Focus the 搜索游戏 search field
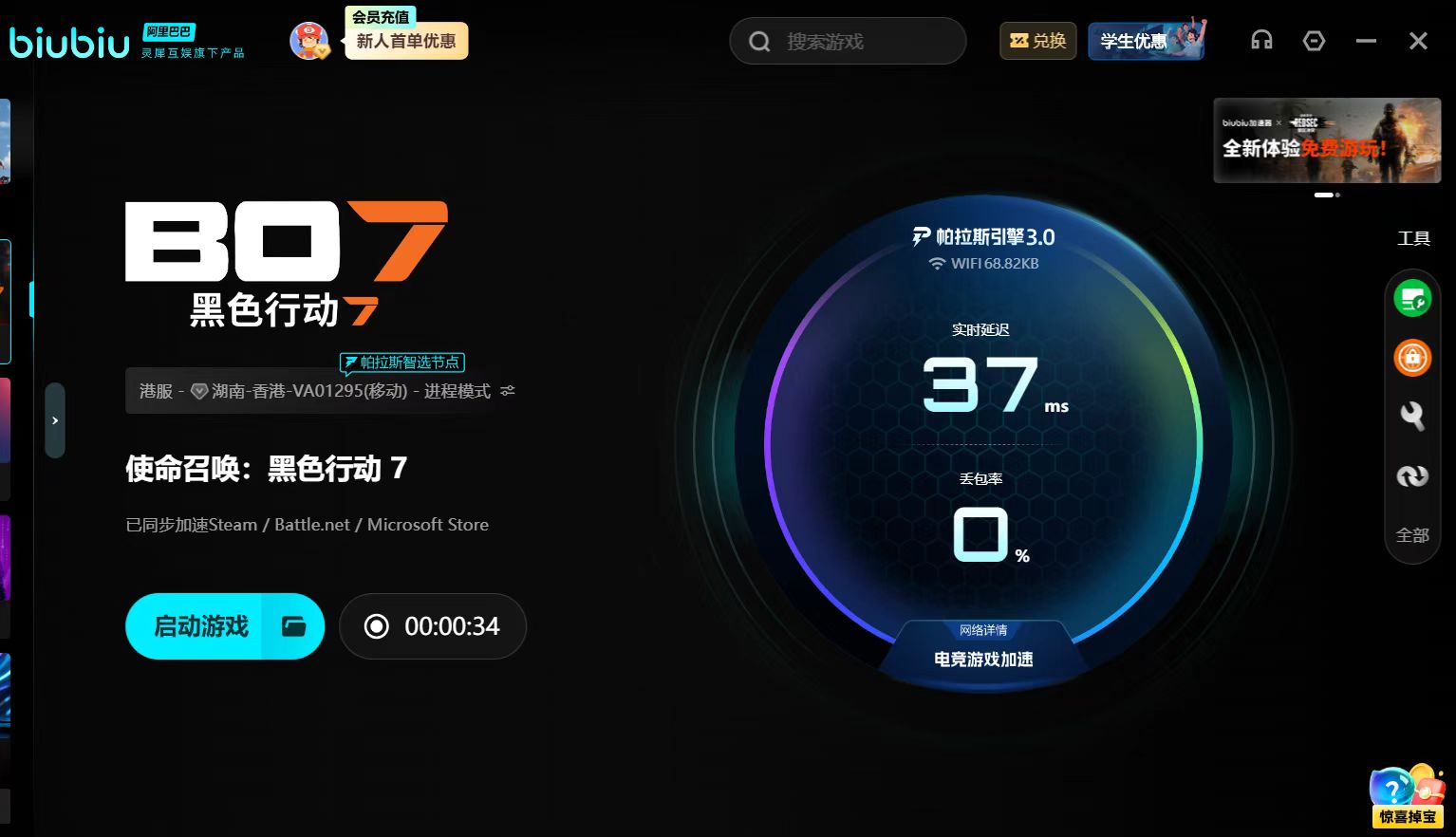Screen dimensions: 1456x837 (x=848, y=42)
